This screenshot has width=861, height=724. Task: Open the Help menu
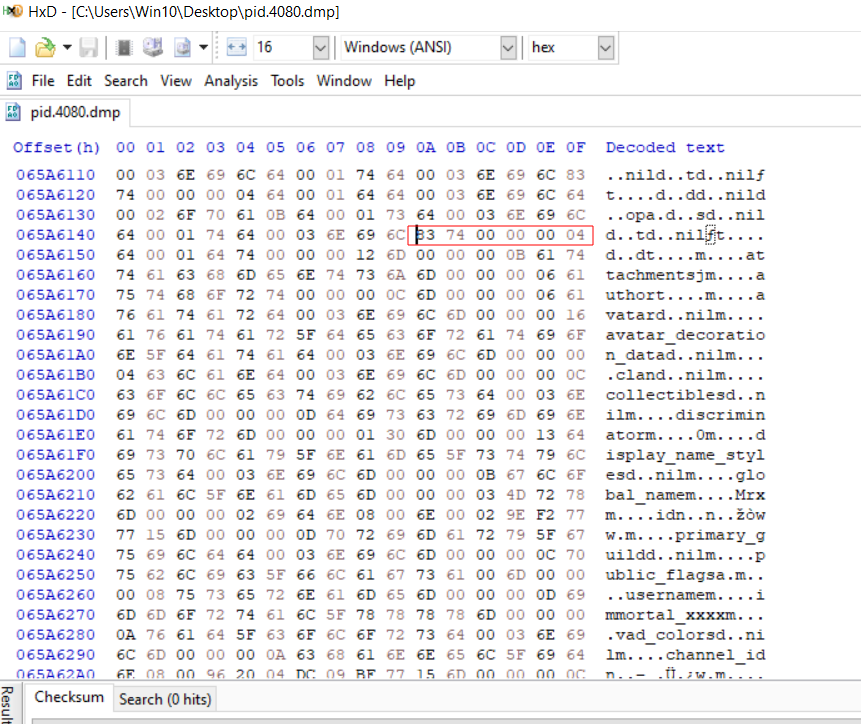399,81
